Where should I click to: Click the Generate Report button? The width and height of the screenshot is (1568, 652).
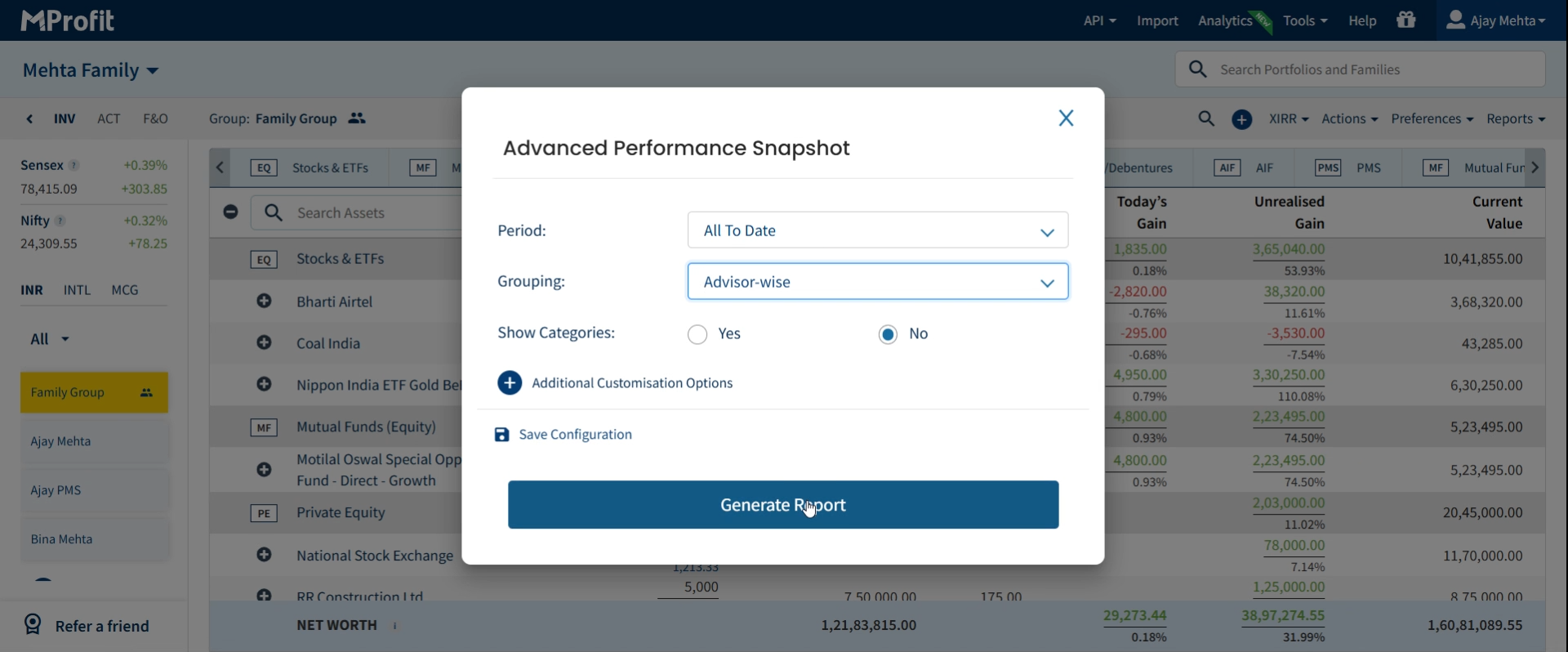click(783, 505)
